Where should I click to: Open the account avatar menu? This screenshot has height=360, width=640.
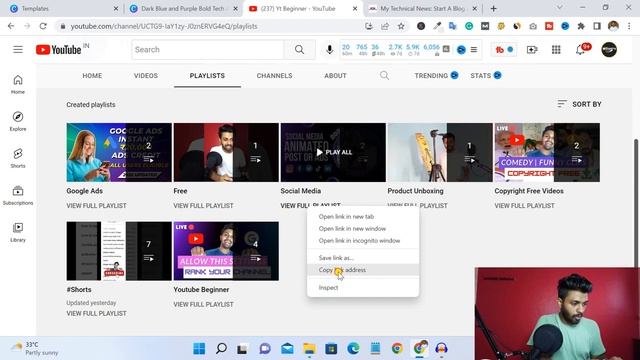click(609, 50)
